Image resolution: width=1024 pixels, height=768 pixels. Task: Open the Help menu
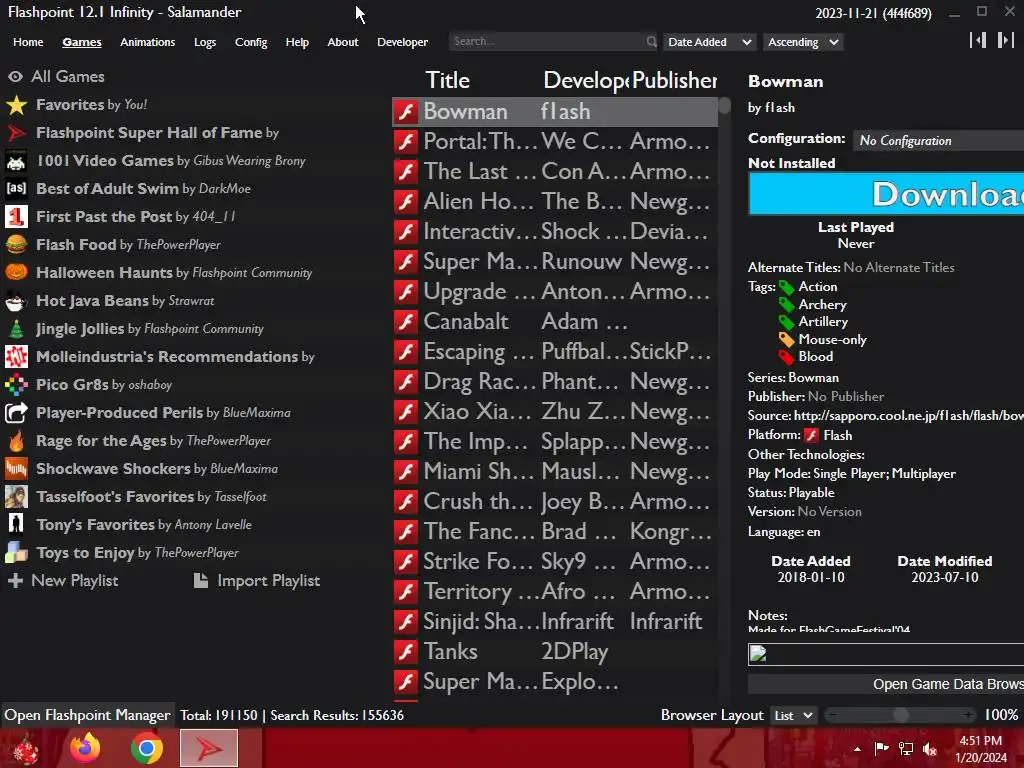pos(297,42)
